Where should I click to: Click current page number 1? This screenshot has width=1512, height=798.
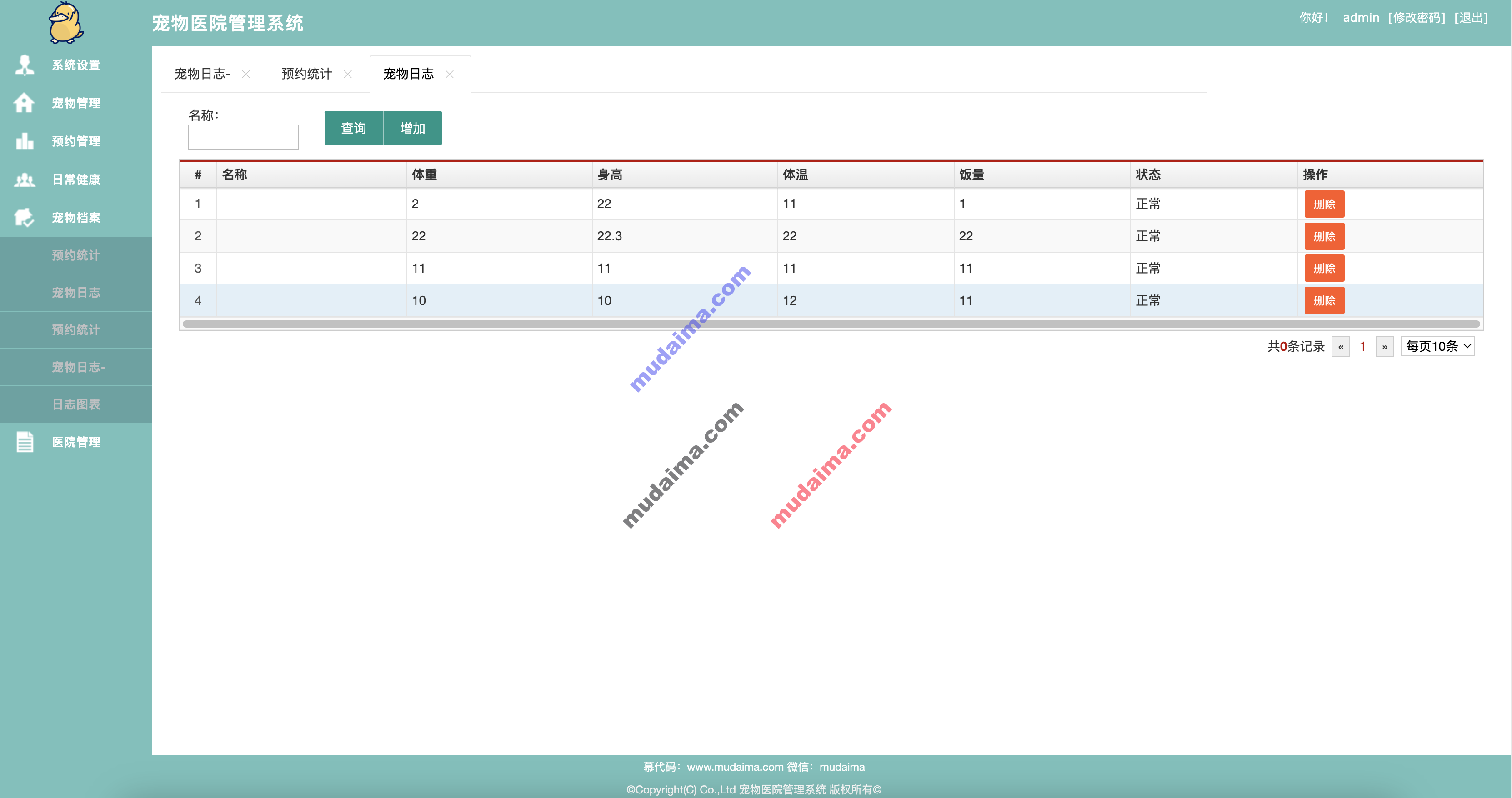[x=1362, y=346]
